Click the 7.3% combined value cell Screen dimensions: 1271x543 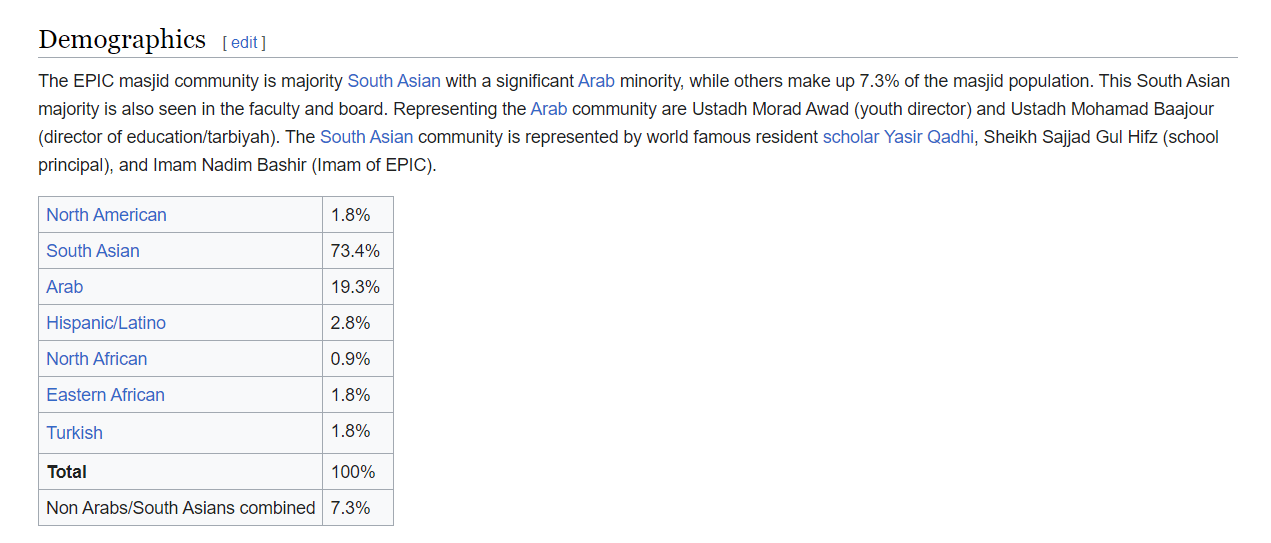[x=358, y=508]
